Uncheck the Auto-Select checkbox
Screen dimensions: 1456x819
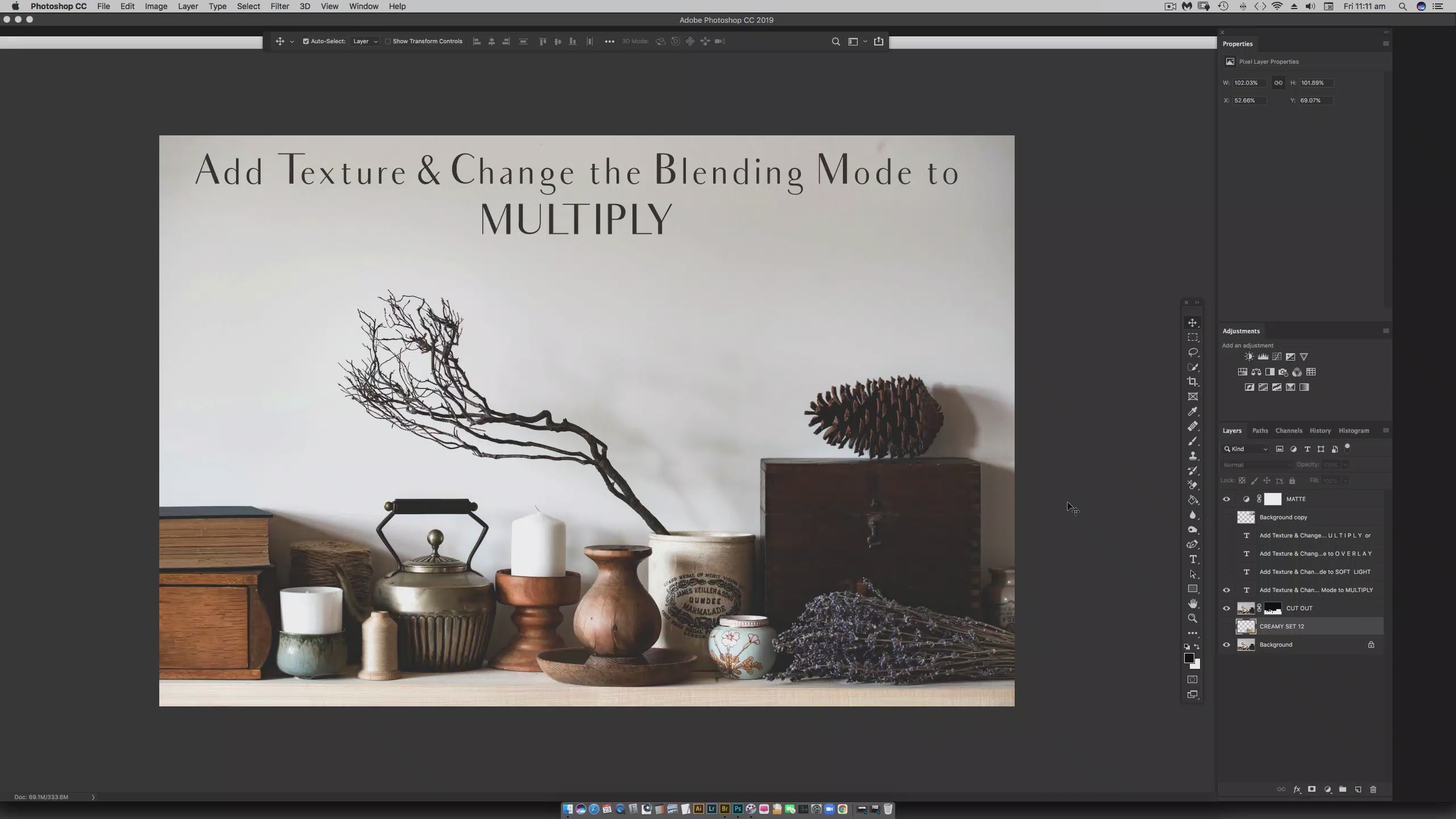pos(305,41)
